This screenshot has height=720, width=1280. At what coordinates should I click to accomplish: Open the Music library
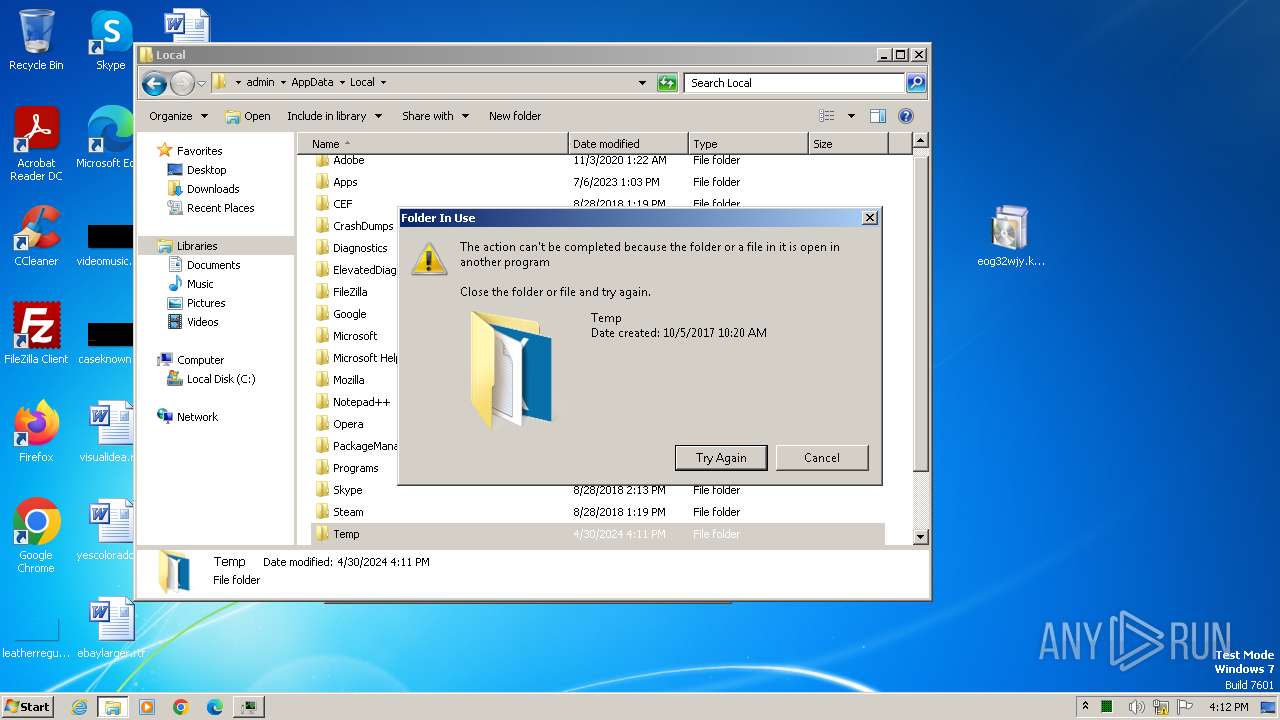(x=200, y=284)
